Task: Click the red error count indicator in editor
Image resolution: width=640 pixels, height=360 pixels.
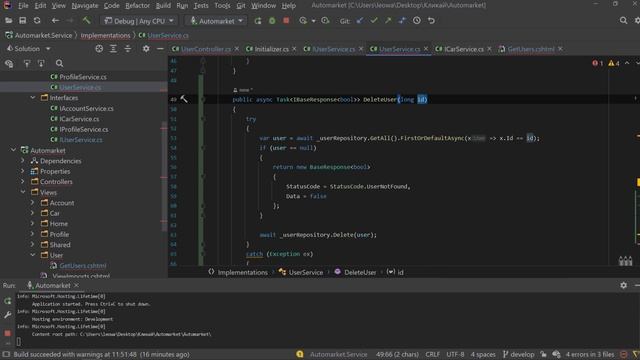Action: tap(598, 63)
